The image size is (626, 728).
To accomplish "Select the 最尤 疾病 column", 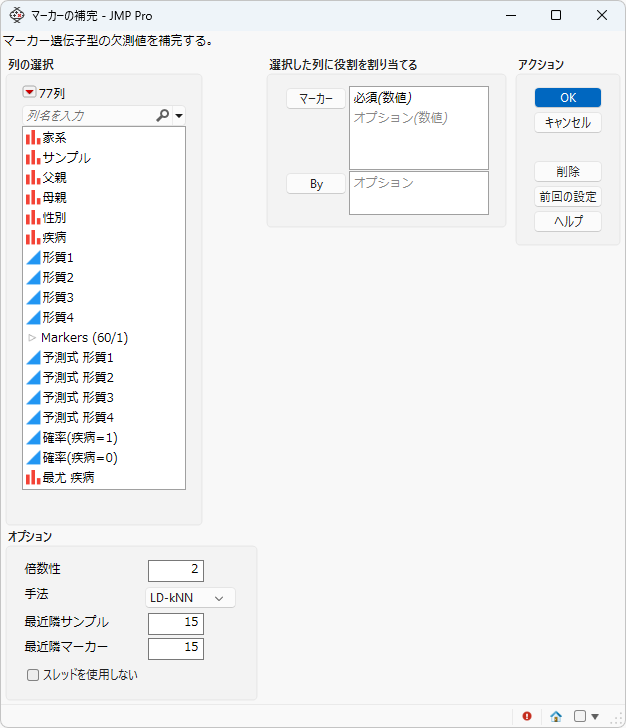I will 104,477.
